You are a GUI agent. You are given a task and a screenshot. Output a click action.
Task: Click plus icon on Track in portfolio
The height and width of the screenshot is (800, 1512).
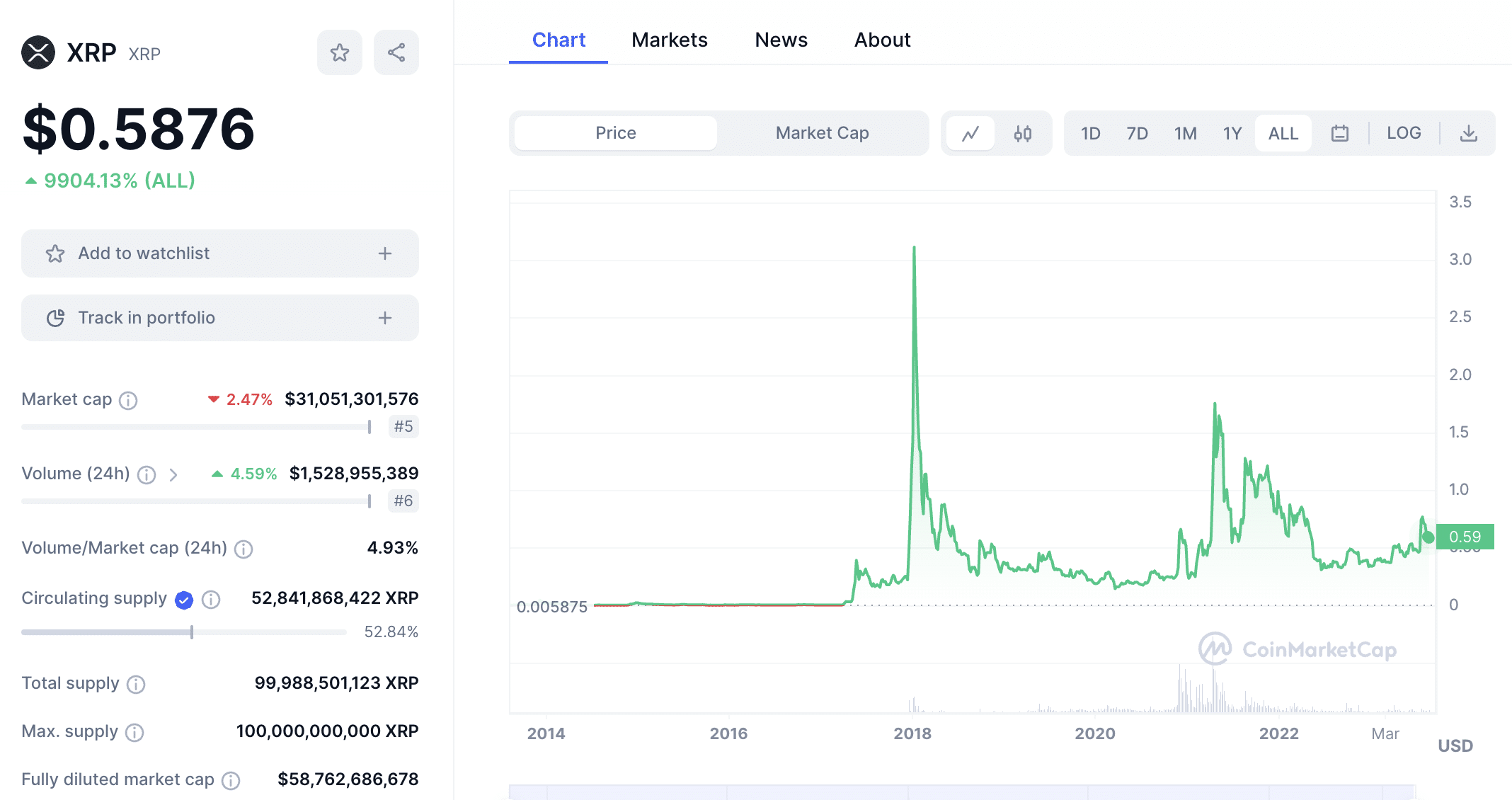click(385, 318)
